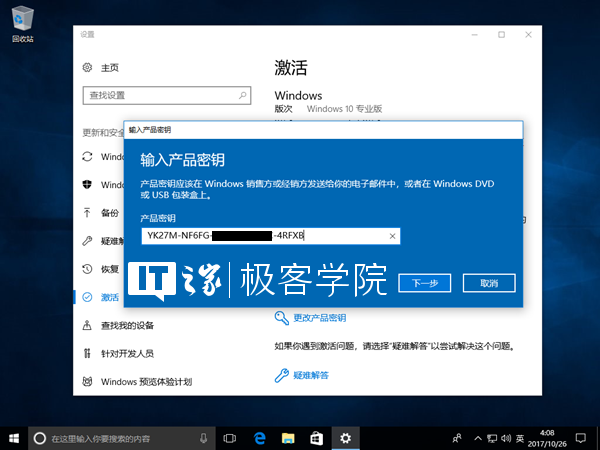Image resolution: width=600 pixels, height=450 pixels.
Task: Click the For developers icon in the sidebar
Action: click(87, 353)
